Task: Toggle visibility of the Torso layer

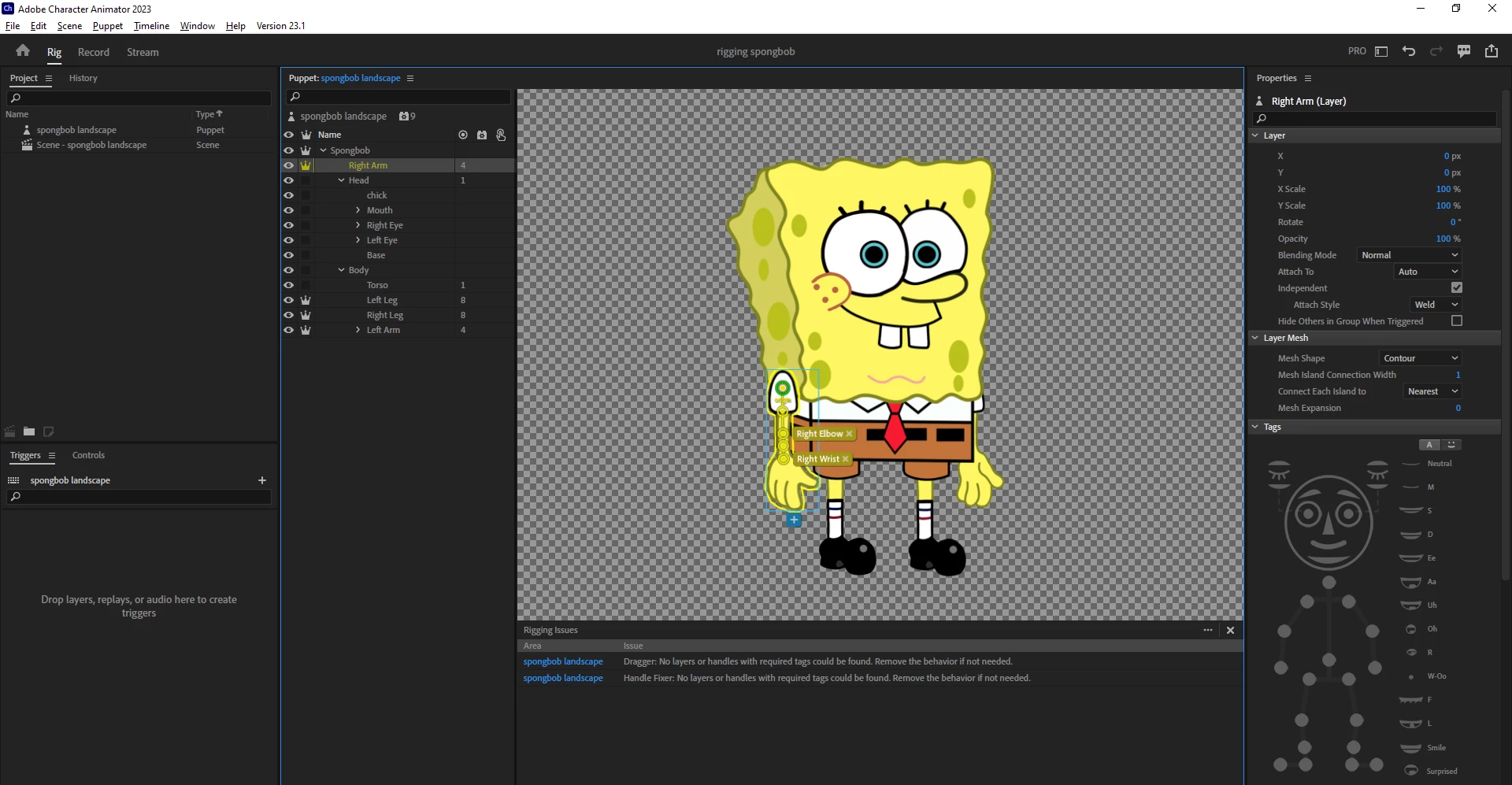Action: [x=289, y=285]
